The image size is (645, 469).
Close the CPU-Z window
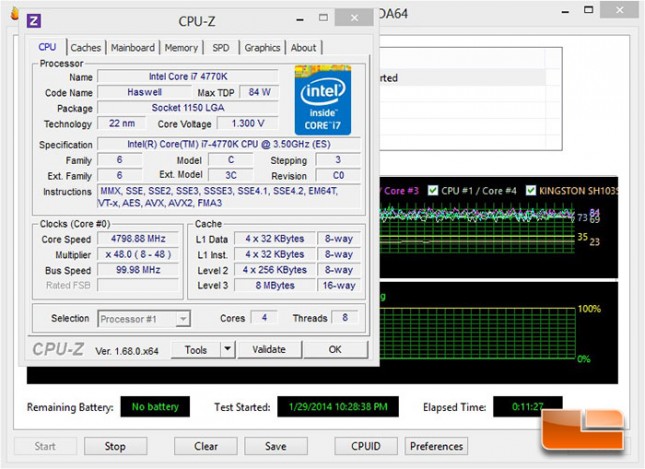[x=354, y=18]
